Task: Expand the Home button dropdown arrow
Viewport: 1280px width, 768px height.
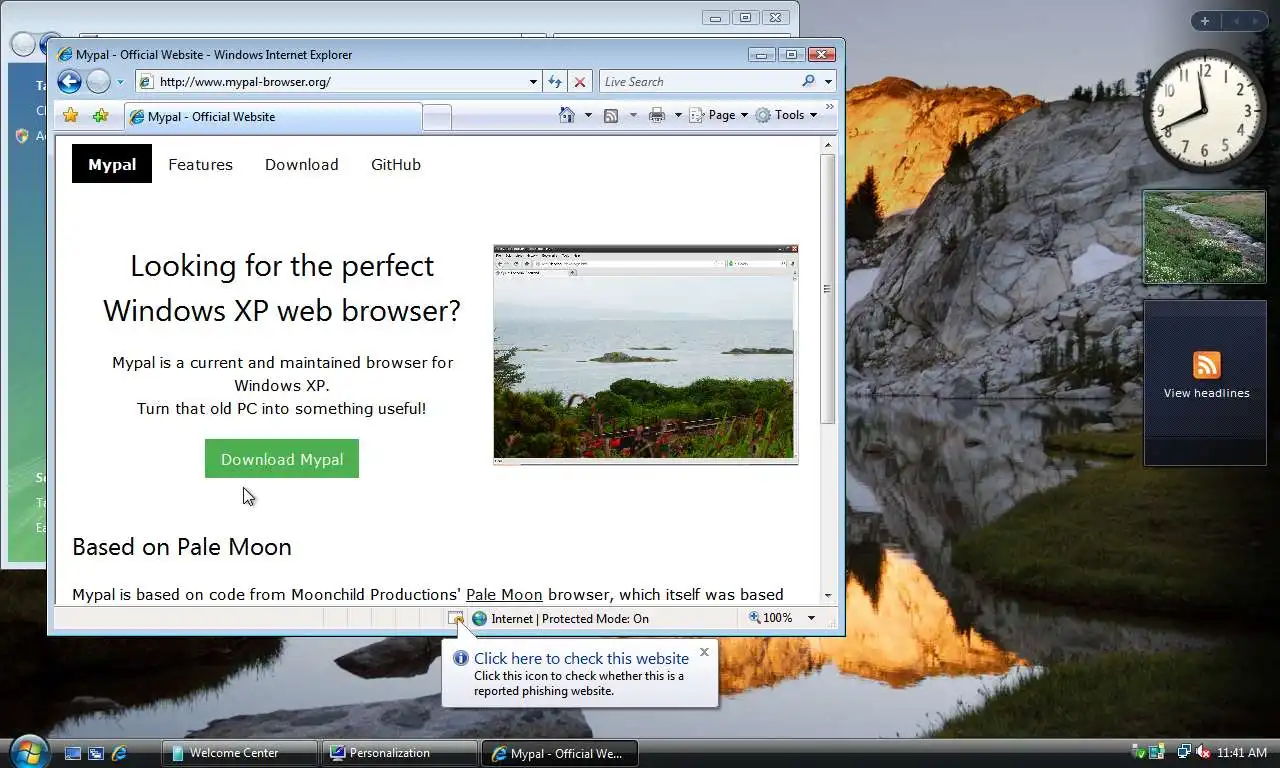Action: click(x=588, y=115)
